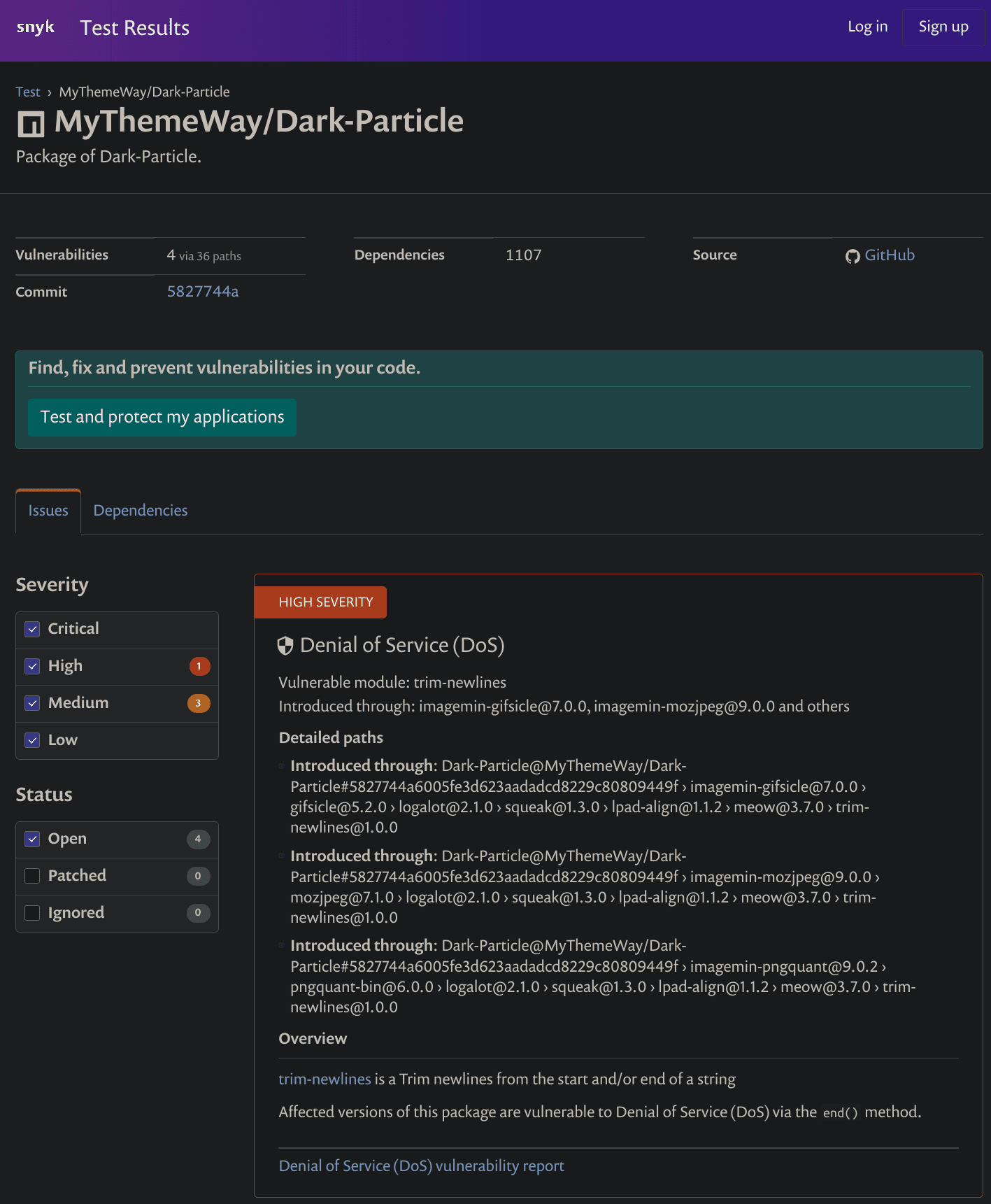The width and height of the screenshot is (991, 1204).
Task: Open the GitHub source link
Action: pos(890,255)
